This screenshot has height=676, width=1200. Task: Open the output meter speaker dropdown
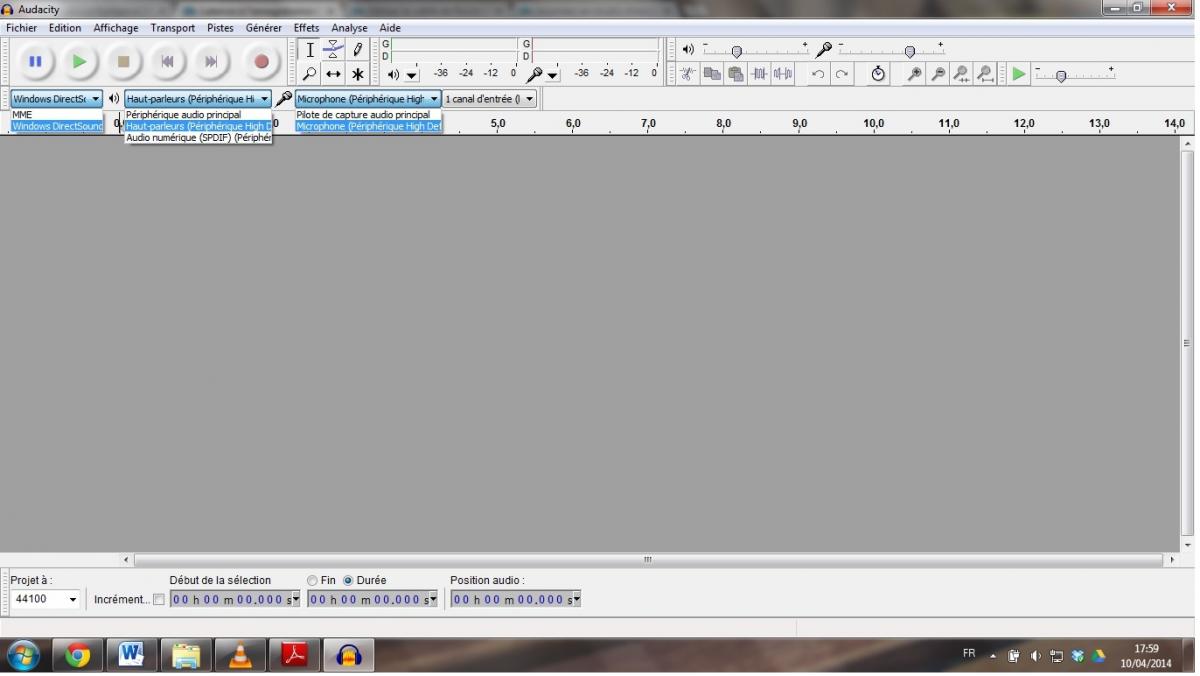pos(412,75)
